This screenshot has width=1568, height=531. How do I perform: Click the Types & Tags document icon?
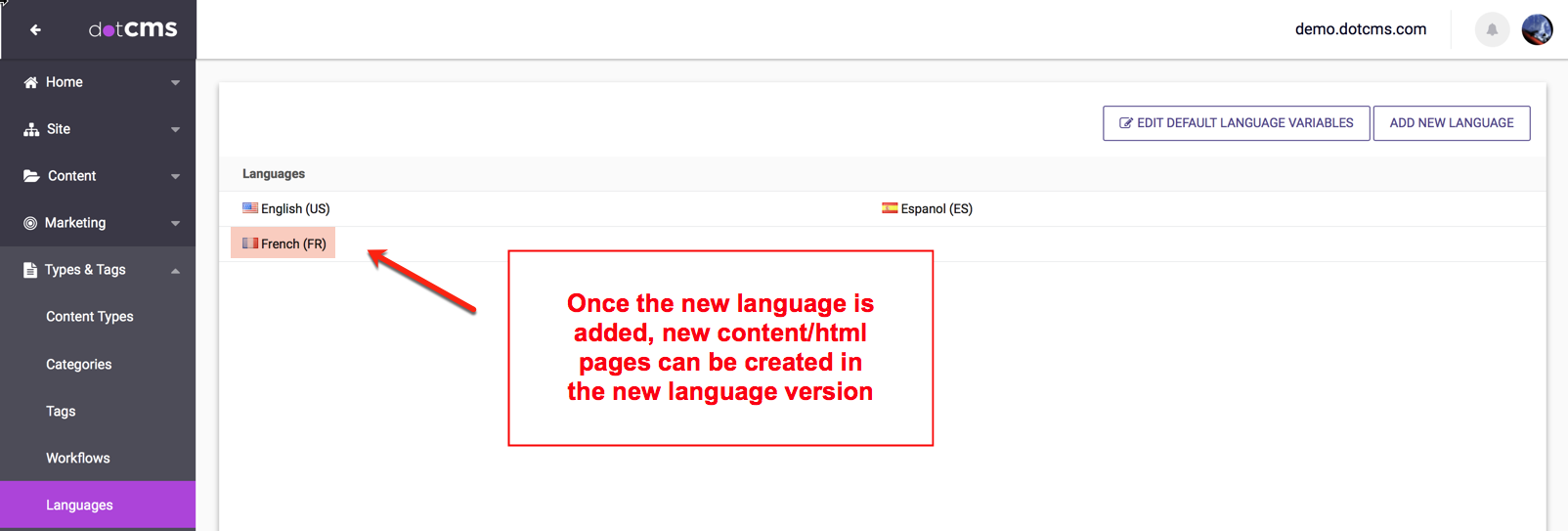[30, 270]
